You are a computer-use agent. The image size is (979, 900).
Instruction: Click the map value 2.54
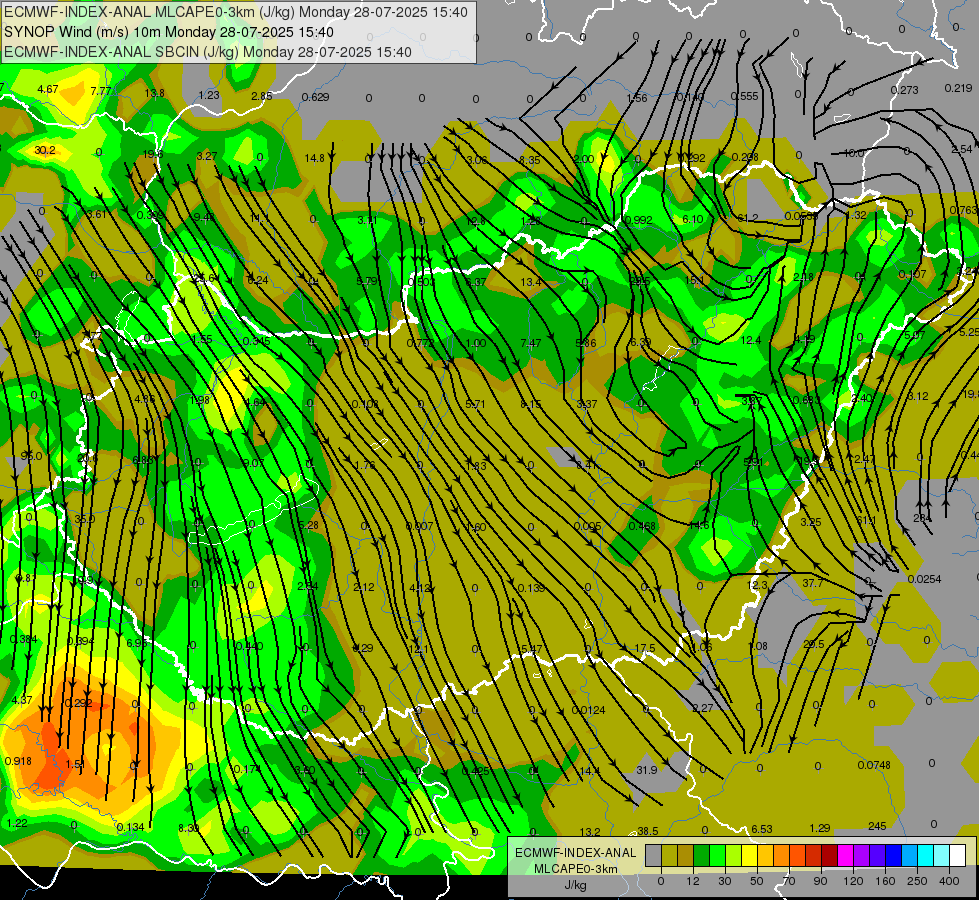tap(962, 149)
